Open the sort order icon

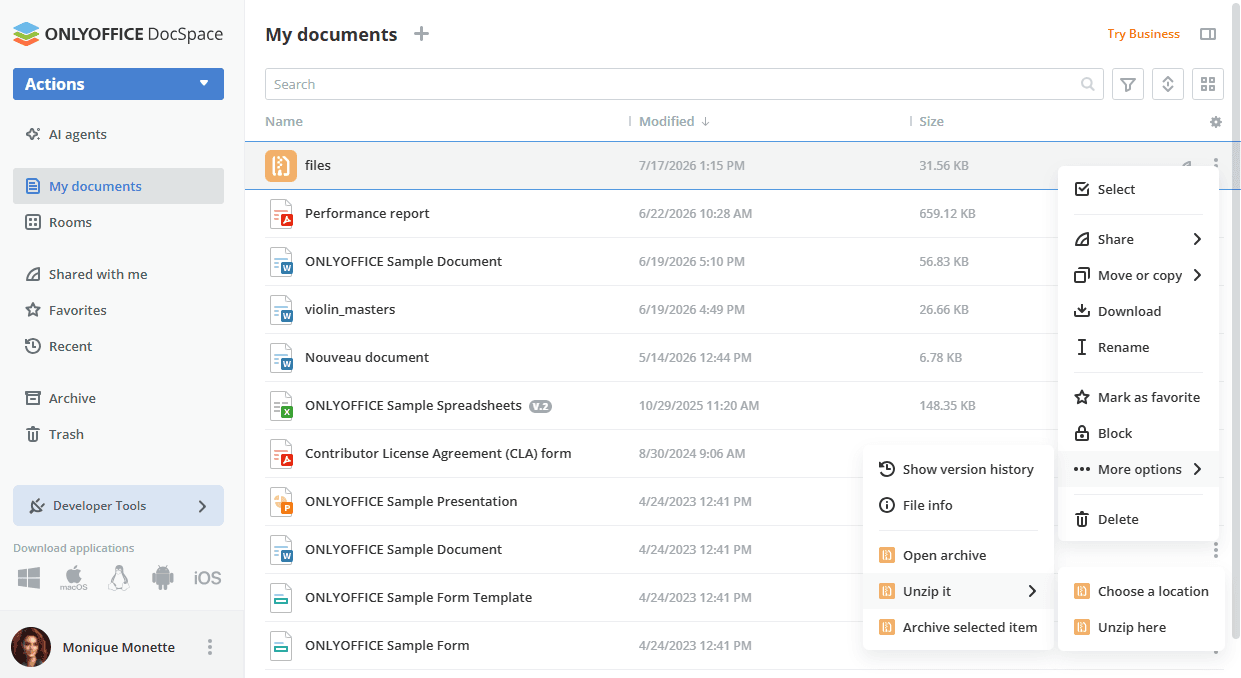coord(1168,84)
